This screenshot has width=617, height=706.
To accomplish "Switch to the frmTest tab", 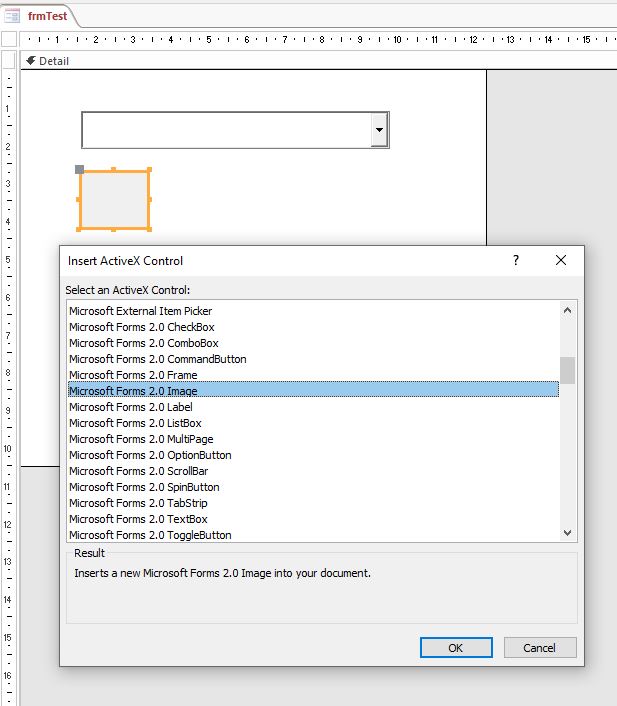I will click(47, 16).
